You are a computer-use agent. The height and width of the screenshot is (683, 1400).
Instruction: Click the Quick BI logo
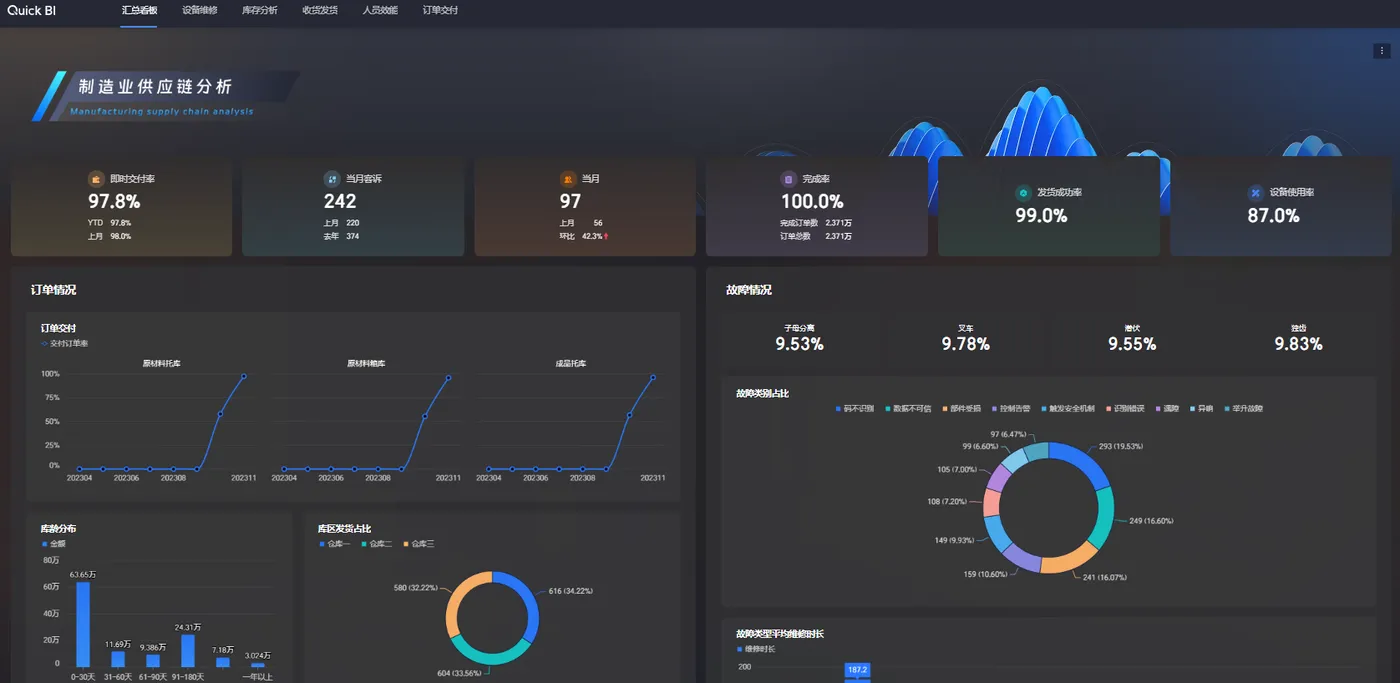coord(31,10)
